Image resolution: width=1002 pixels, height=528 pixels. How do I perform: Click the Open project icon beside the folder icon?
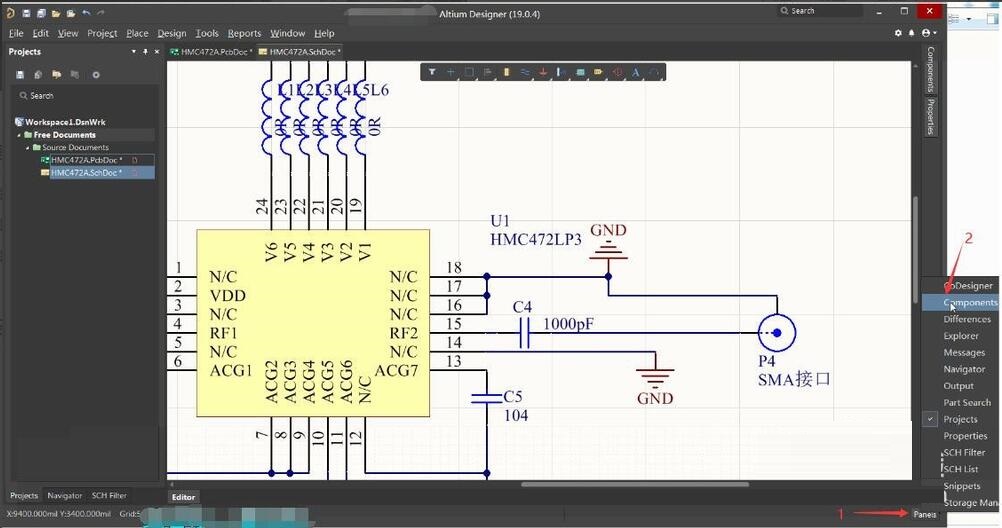pos(71,13)
